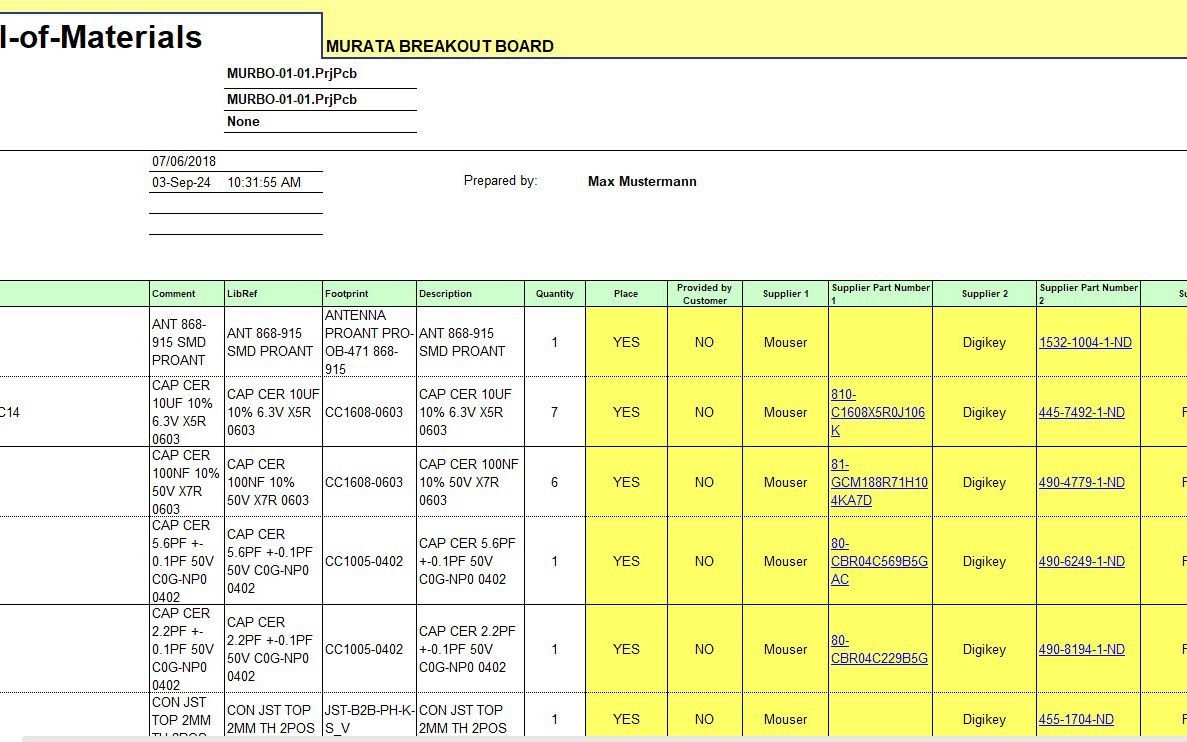Image resolution: width=1187 pixels, height=742 pixels.
Task: Select the Quantity column header
Action: [555, 294]
